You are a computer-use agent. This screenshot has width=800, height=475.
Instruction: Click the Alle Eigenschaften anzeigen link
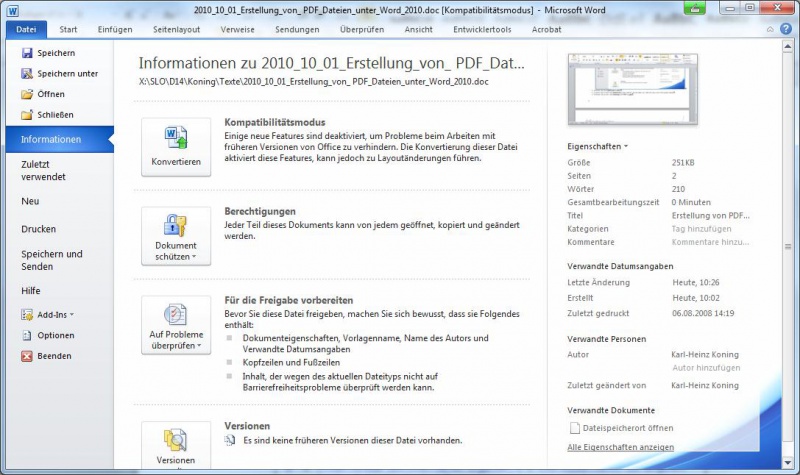coord(620,447)
